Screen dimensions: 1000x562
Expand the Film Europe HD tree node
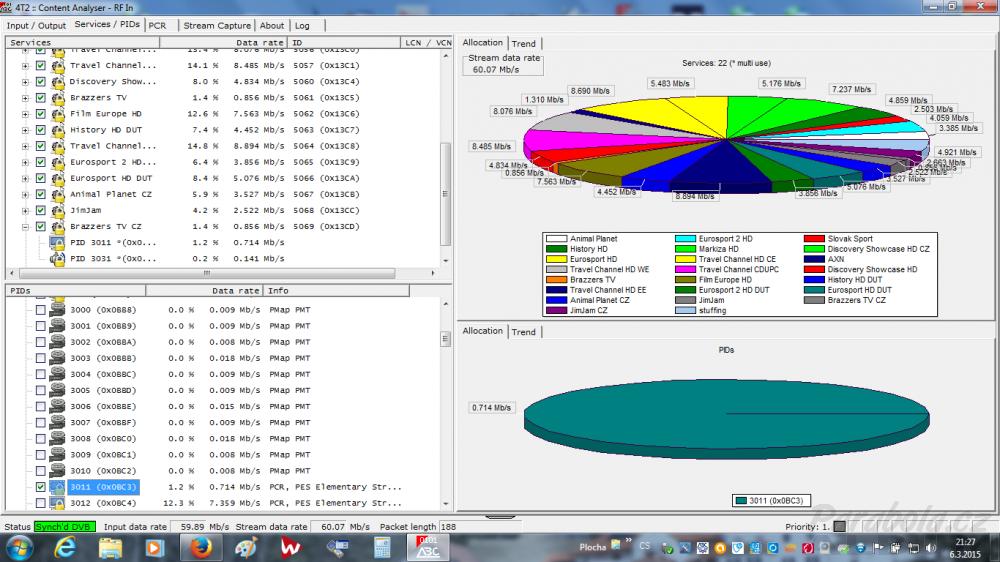click(x=26, y=114)
